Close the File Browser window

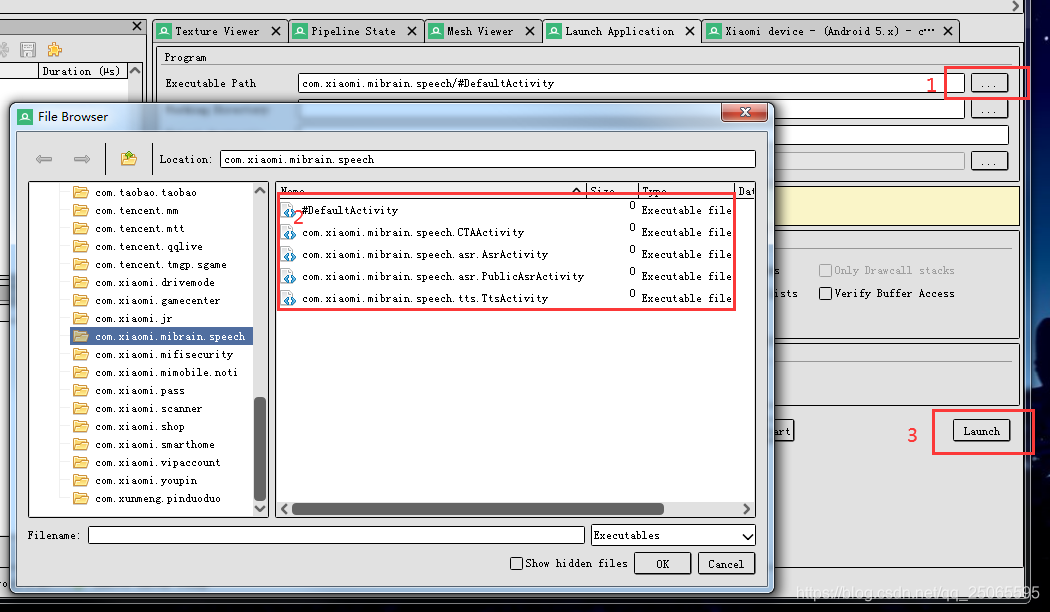click(x=745, y=112)
